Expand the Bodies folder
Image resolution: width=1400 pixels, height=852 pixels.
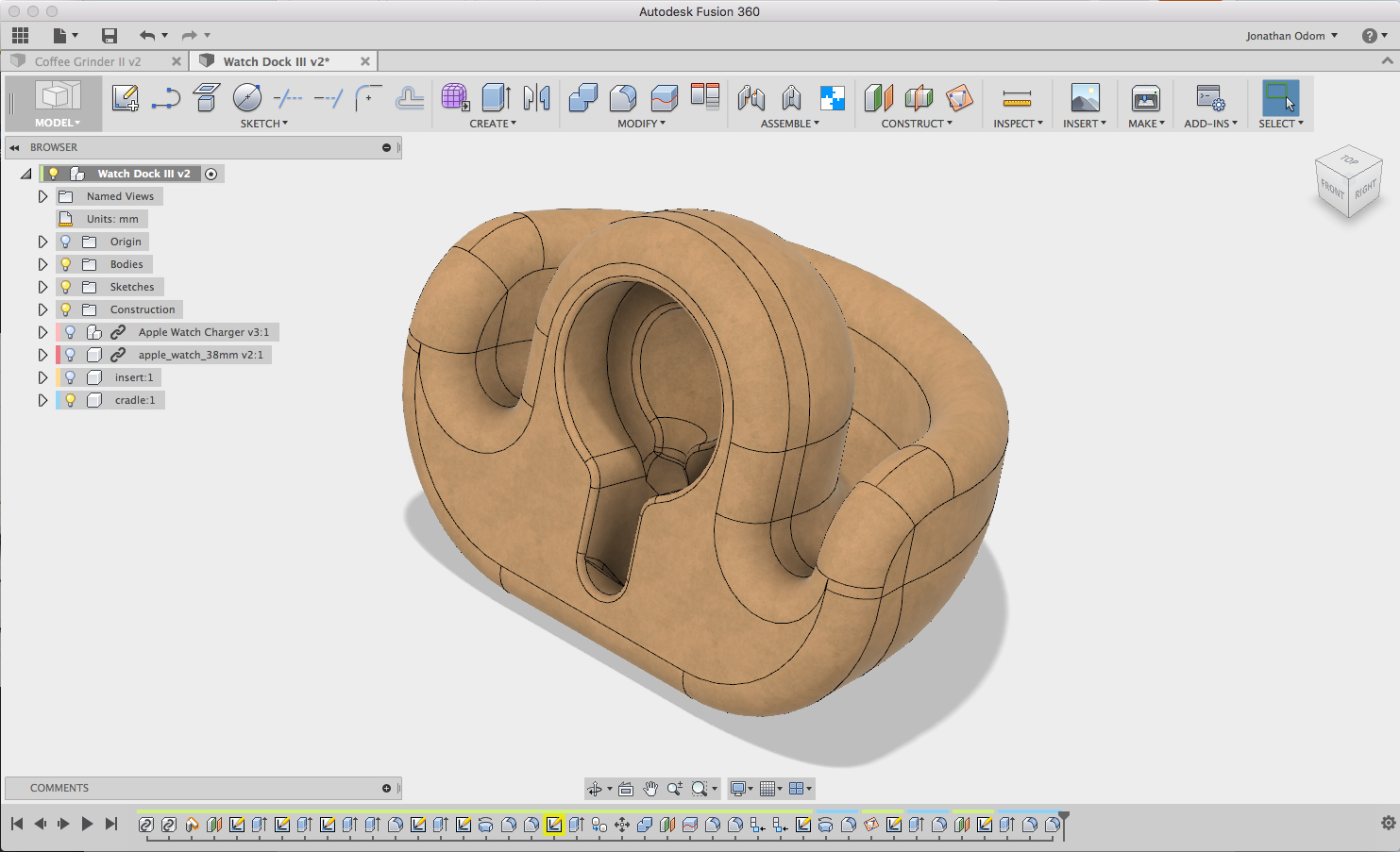click(x=42, y=264)
